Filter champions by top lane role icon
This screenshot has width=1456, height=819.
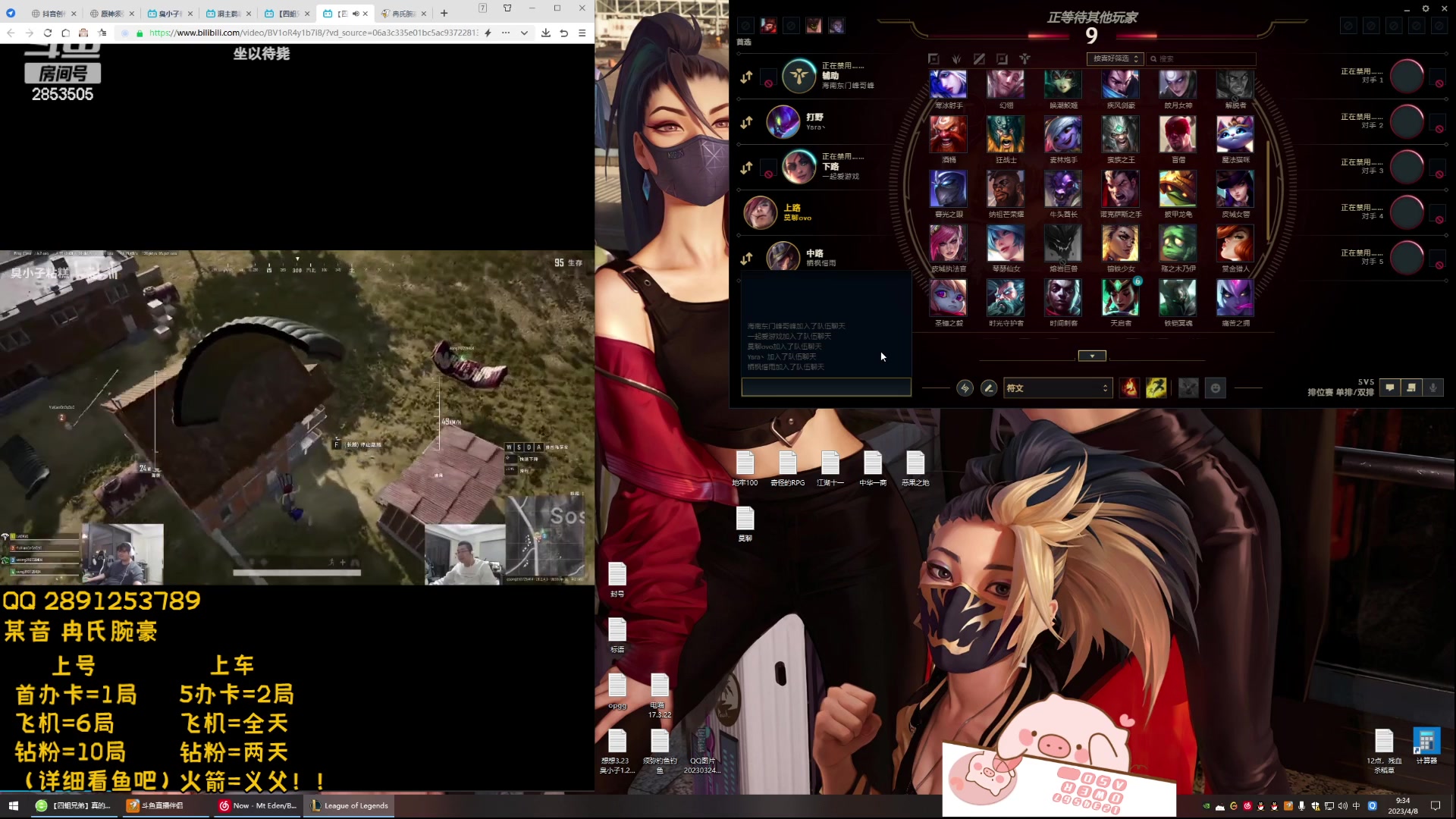(x=934, y=58)
